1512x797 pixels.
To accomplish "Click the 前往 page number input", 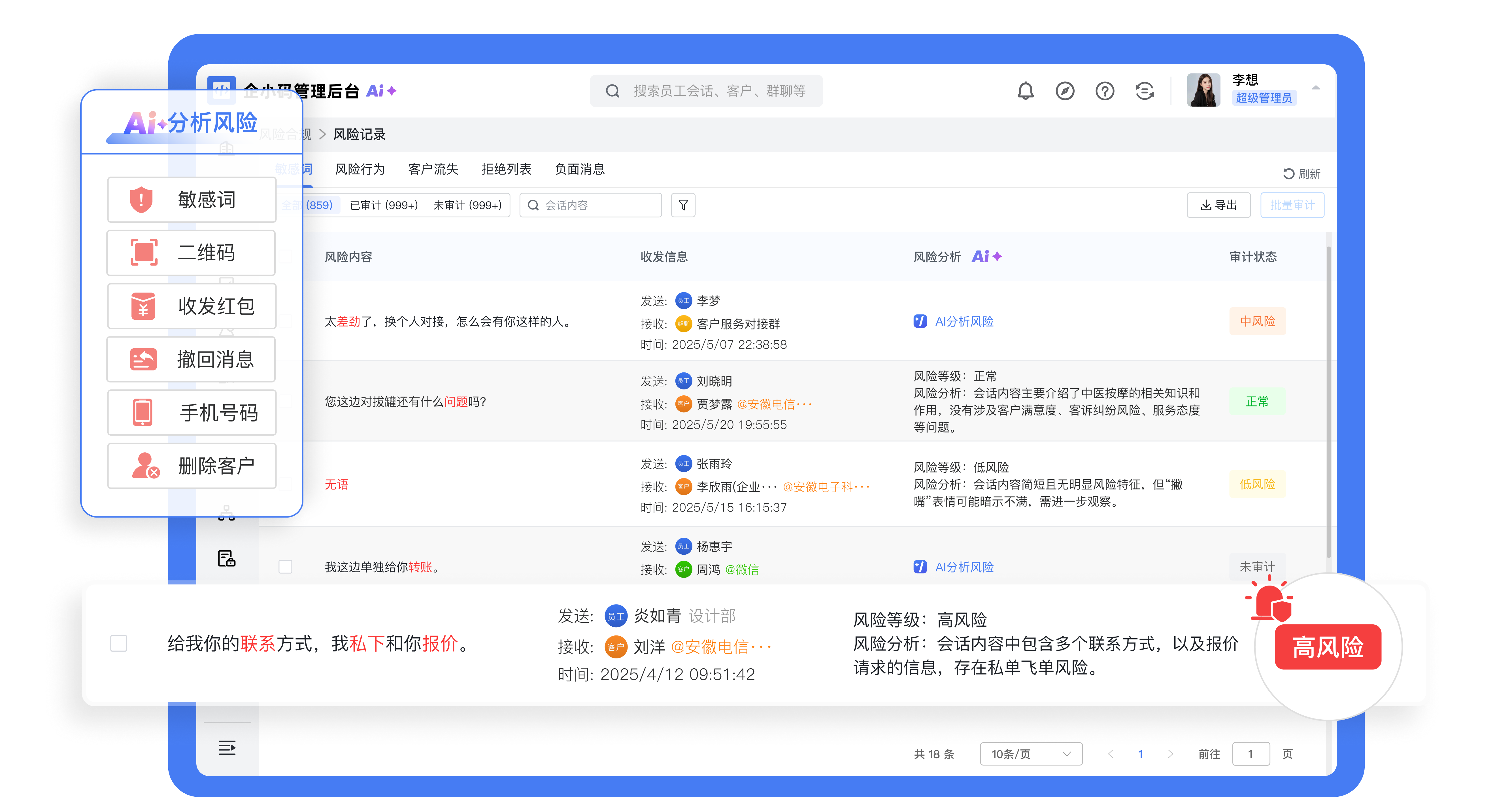I will coord(1251,754).
